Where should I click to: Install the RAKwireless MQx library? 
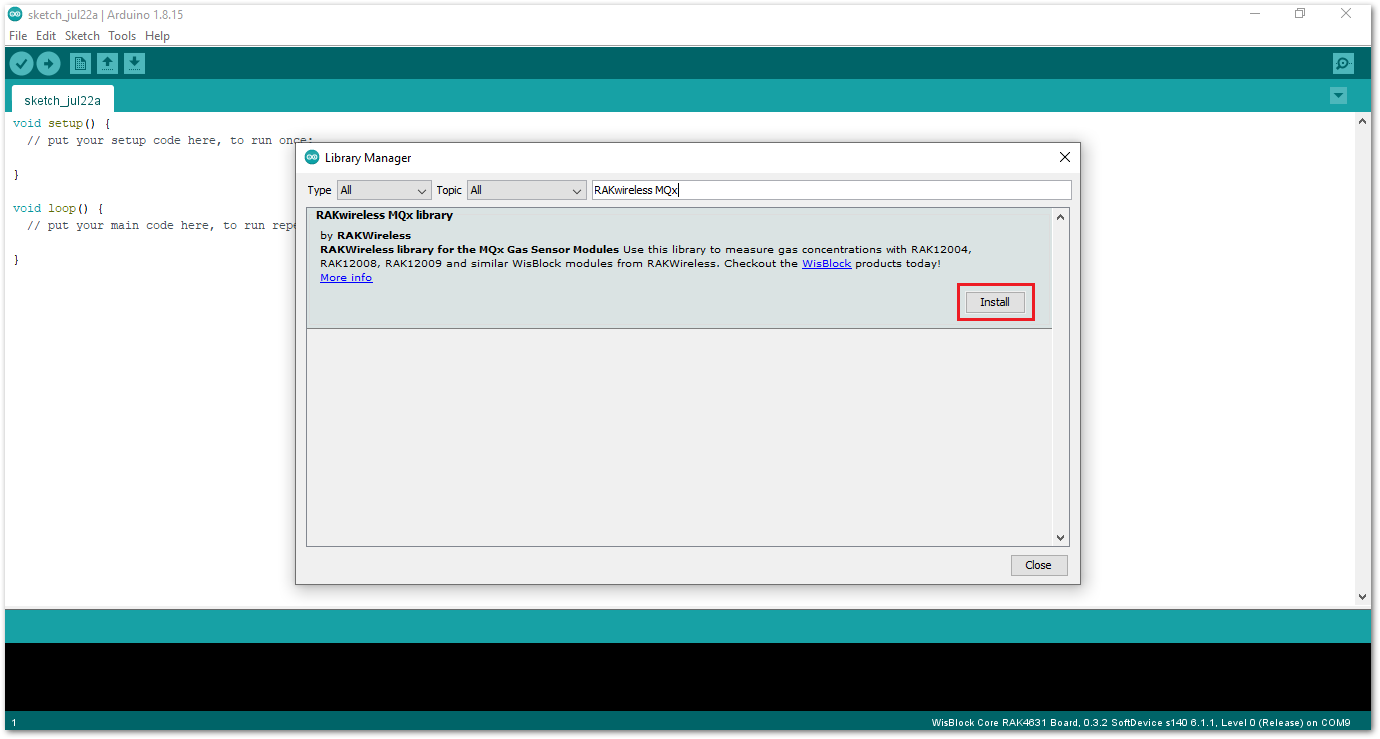995,302
